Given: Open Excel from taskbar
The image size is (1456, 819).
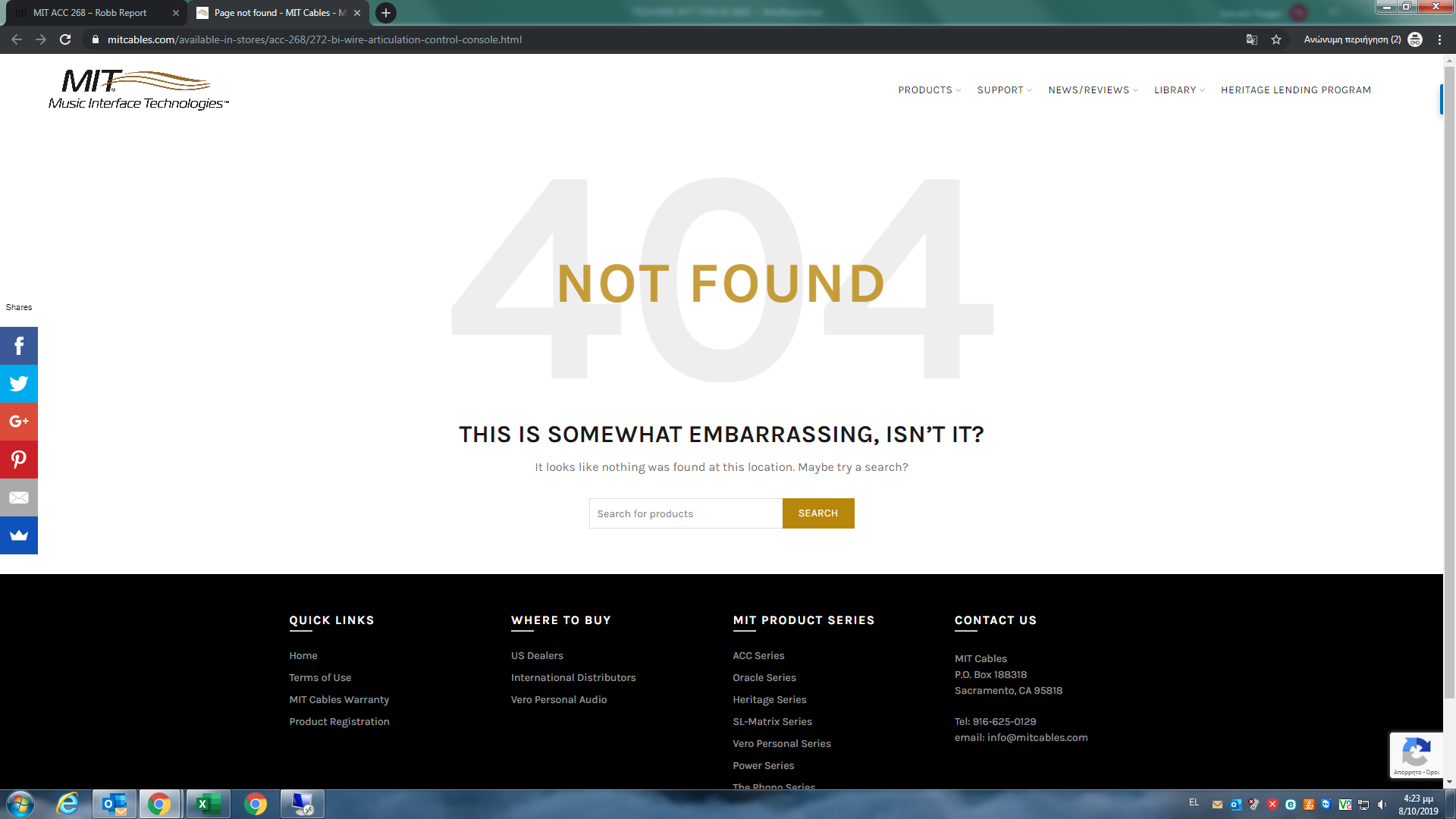Looking at the screenshot, I should pos(208,804).
